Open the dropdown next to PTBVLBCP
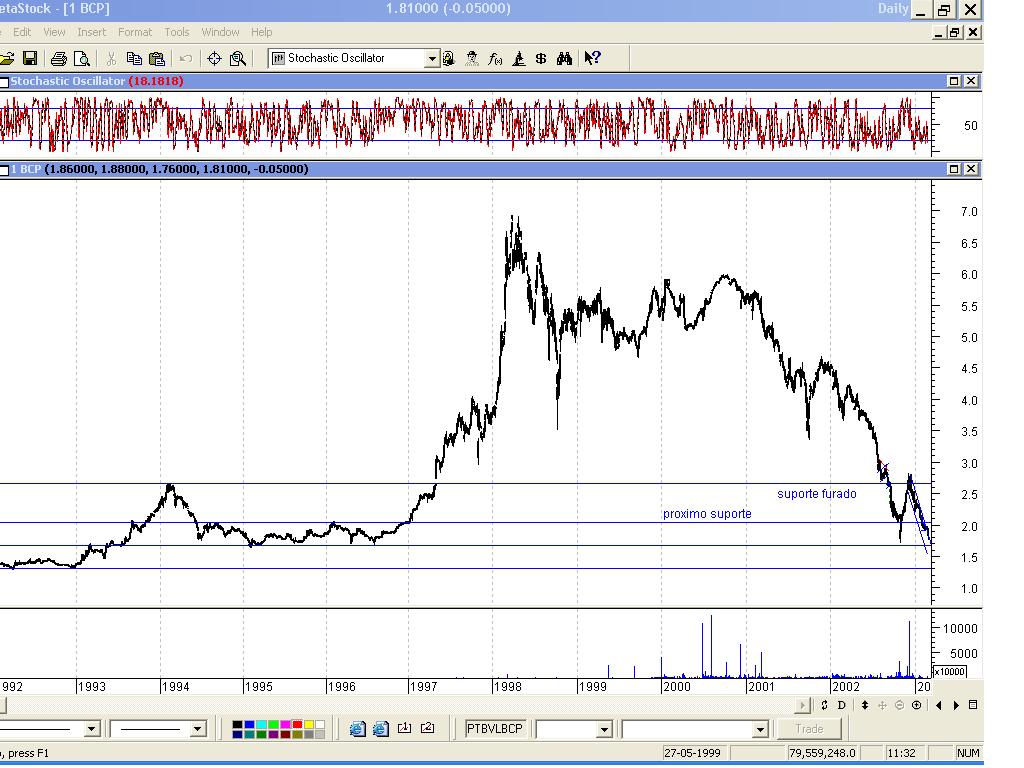Viewport: 1024px width, 768px height. click(x=604, y=729)
